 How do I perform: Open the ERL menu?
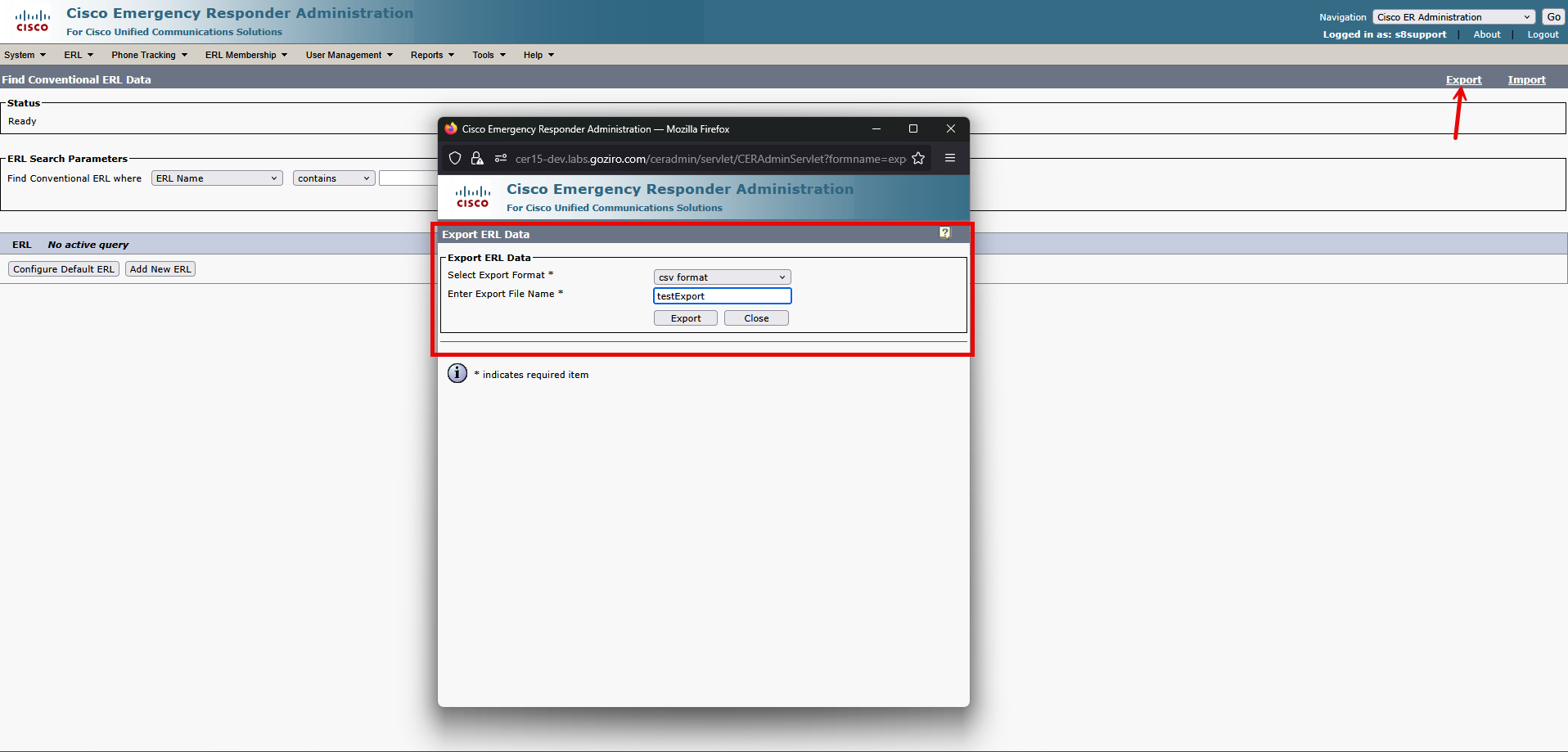click(x=79, y=55)
